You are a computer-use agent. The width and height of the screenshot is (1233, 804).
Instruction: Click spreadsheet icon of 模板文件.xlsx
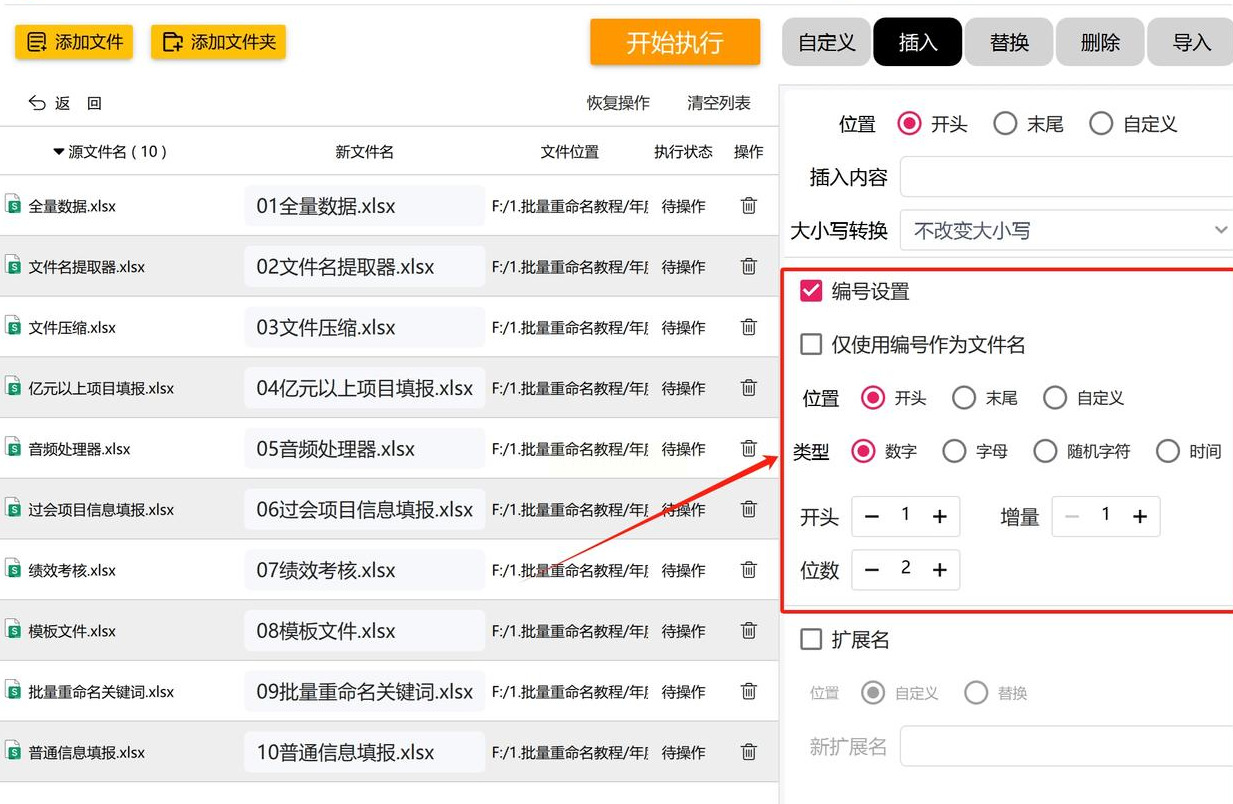point(13,631)
